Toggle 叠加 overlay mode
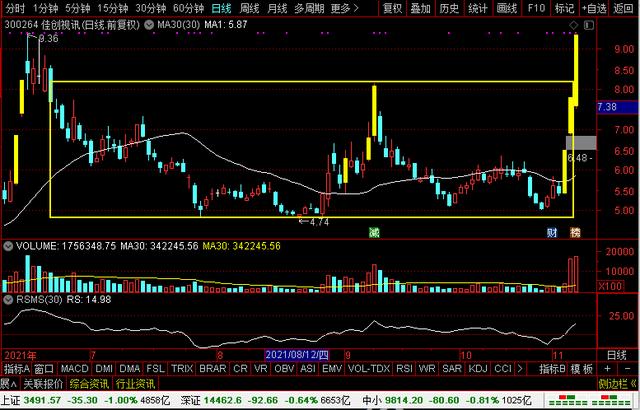 [421, 8]
